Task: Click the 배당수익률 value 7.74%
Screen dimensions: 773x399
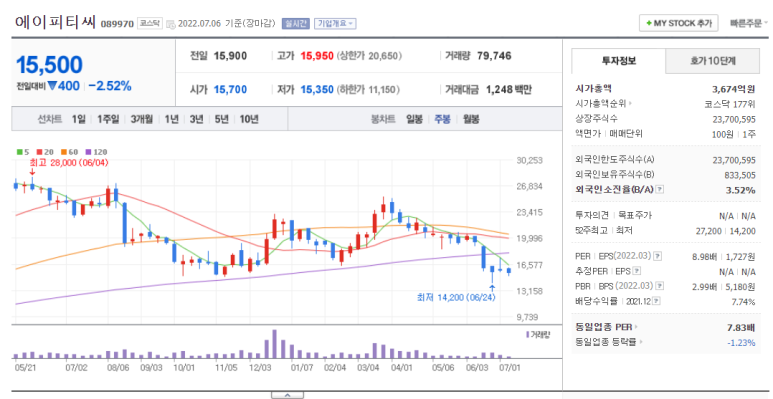Action: pyautogui.click(x=743, y=302)
